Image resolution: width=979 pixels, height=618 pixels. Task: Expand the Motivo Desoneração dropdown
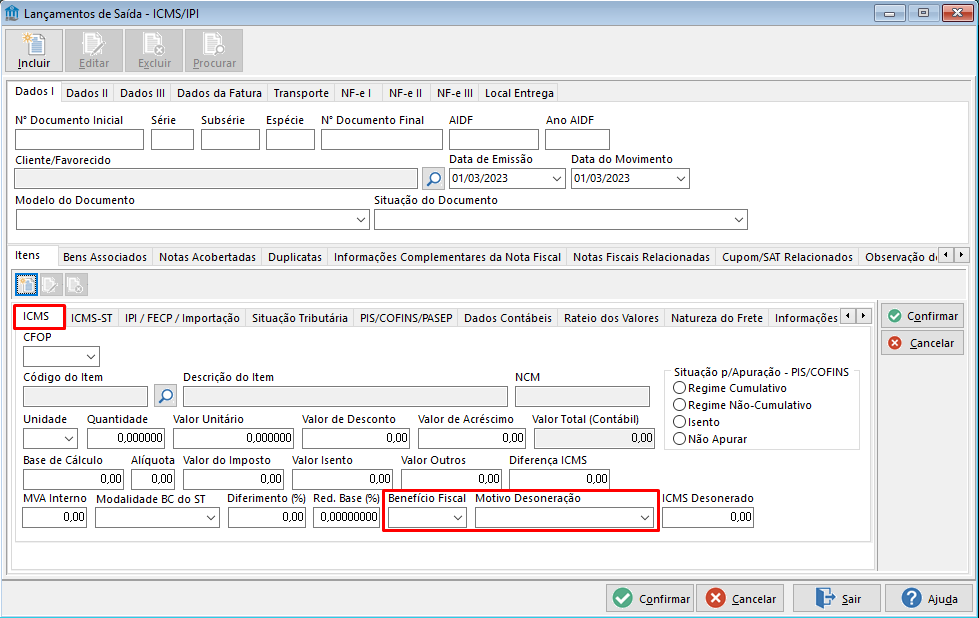[645, 517]
